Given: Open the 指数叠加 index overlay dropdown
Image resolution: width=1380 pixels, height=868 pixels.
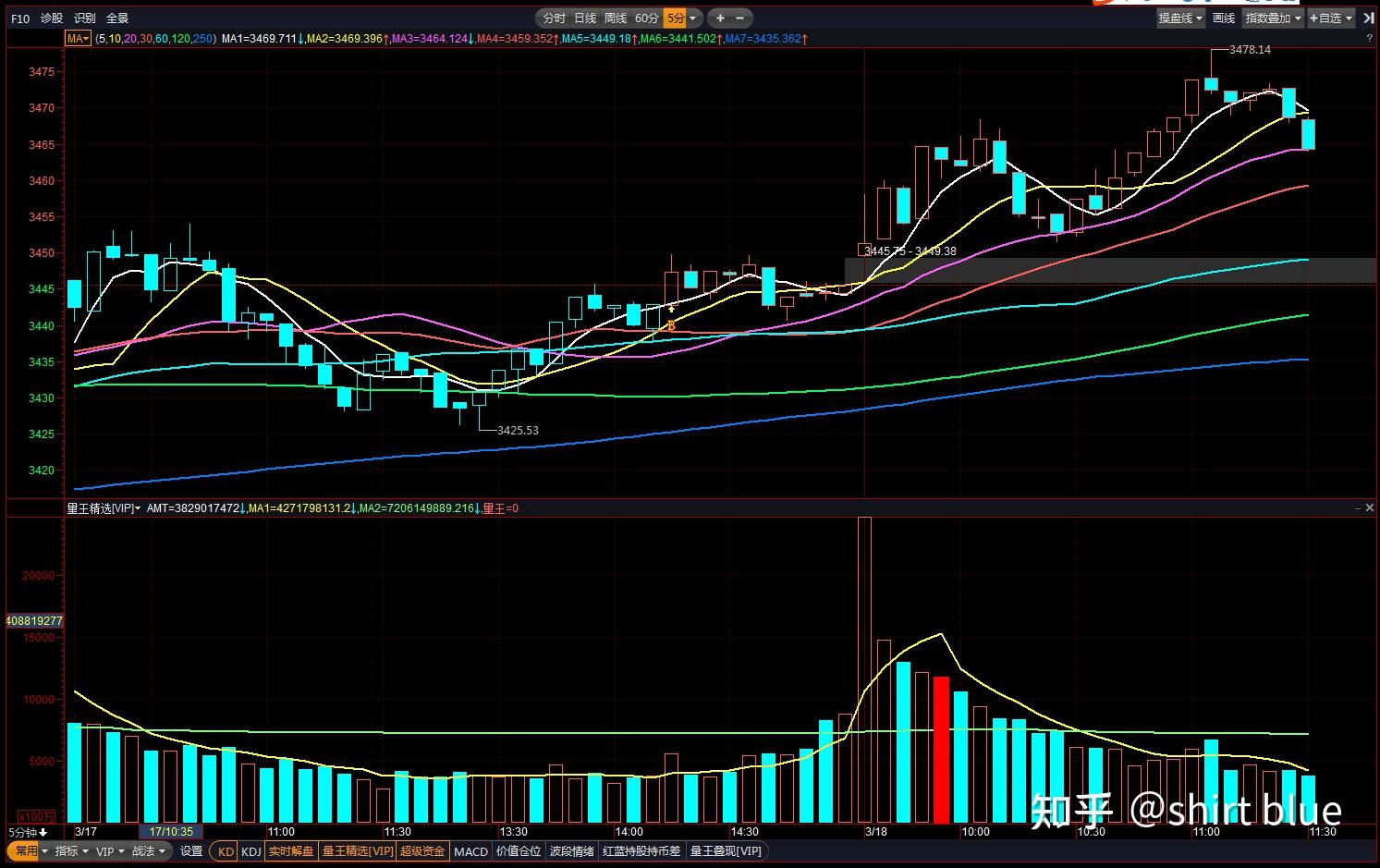Looking at the screenshot, I should pos(1273,18).
